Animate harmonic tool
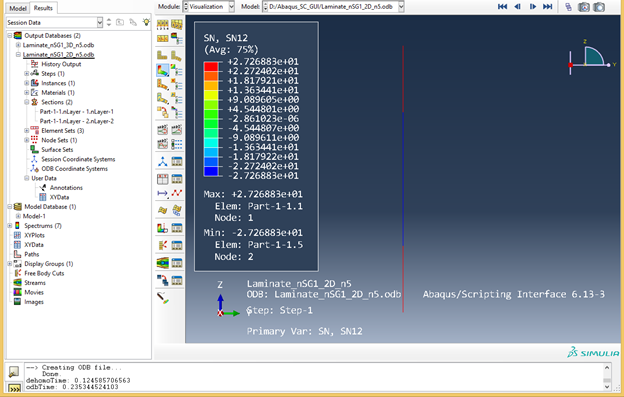This screenshot has height=397, width=624. coord(162,144)
